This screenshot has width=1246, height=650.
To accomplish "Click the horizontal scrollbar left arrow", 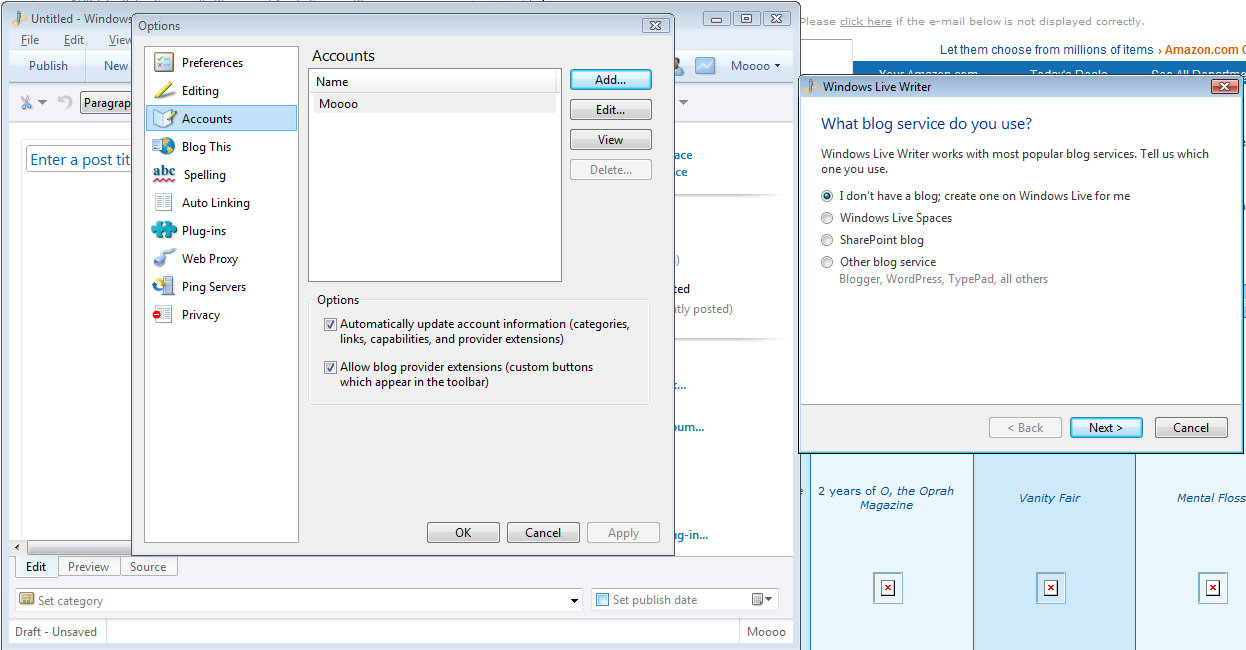I will (17, 548).
